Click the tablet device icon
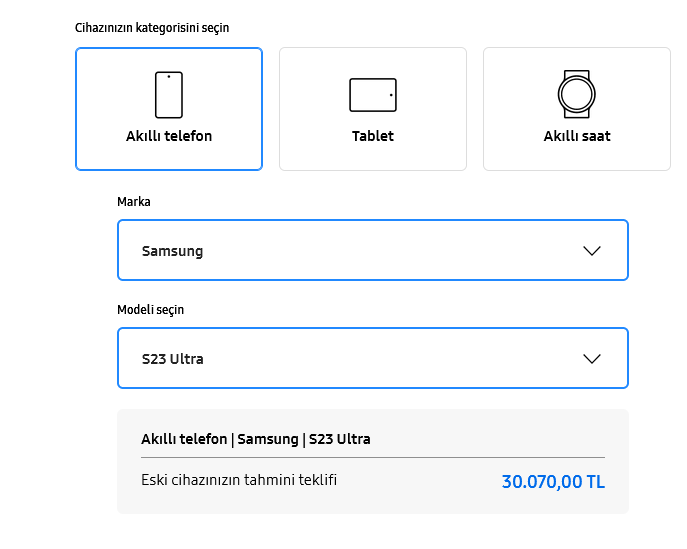The image size is (687, 549). 373,95
